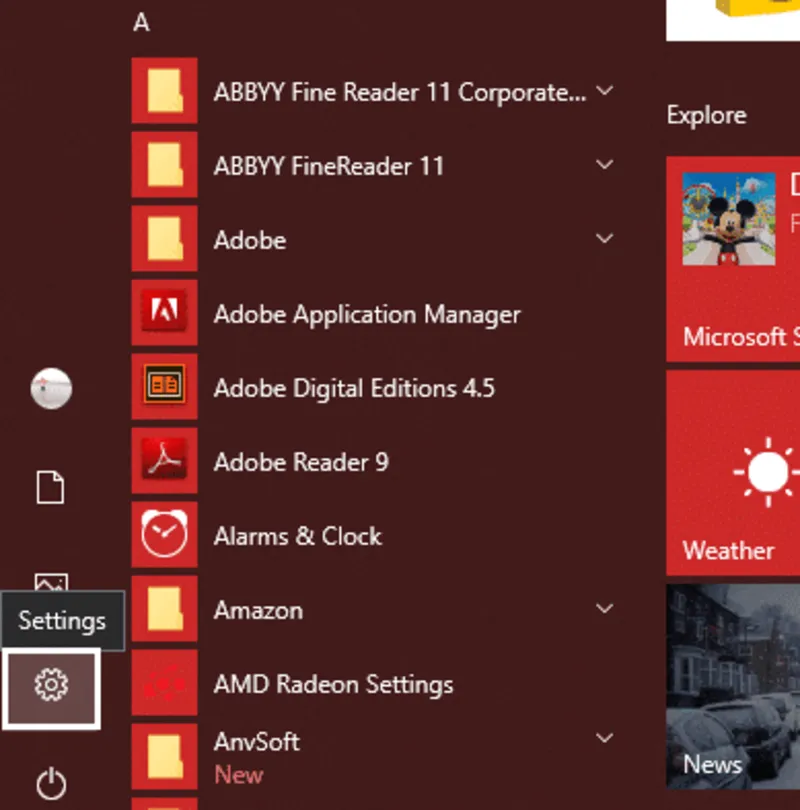Open the Documents icon in sidebar
800x810 pixels.
tap(50, 488)
